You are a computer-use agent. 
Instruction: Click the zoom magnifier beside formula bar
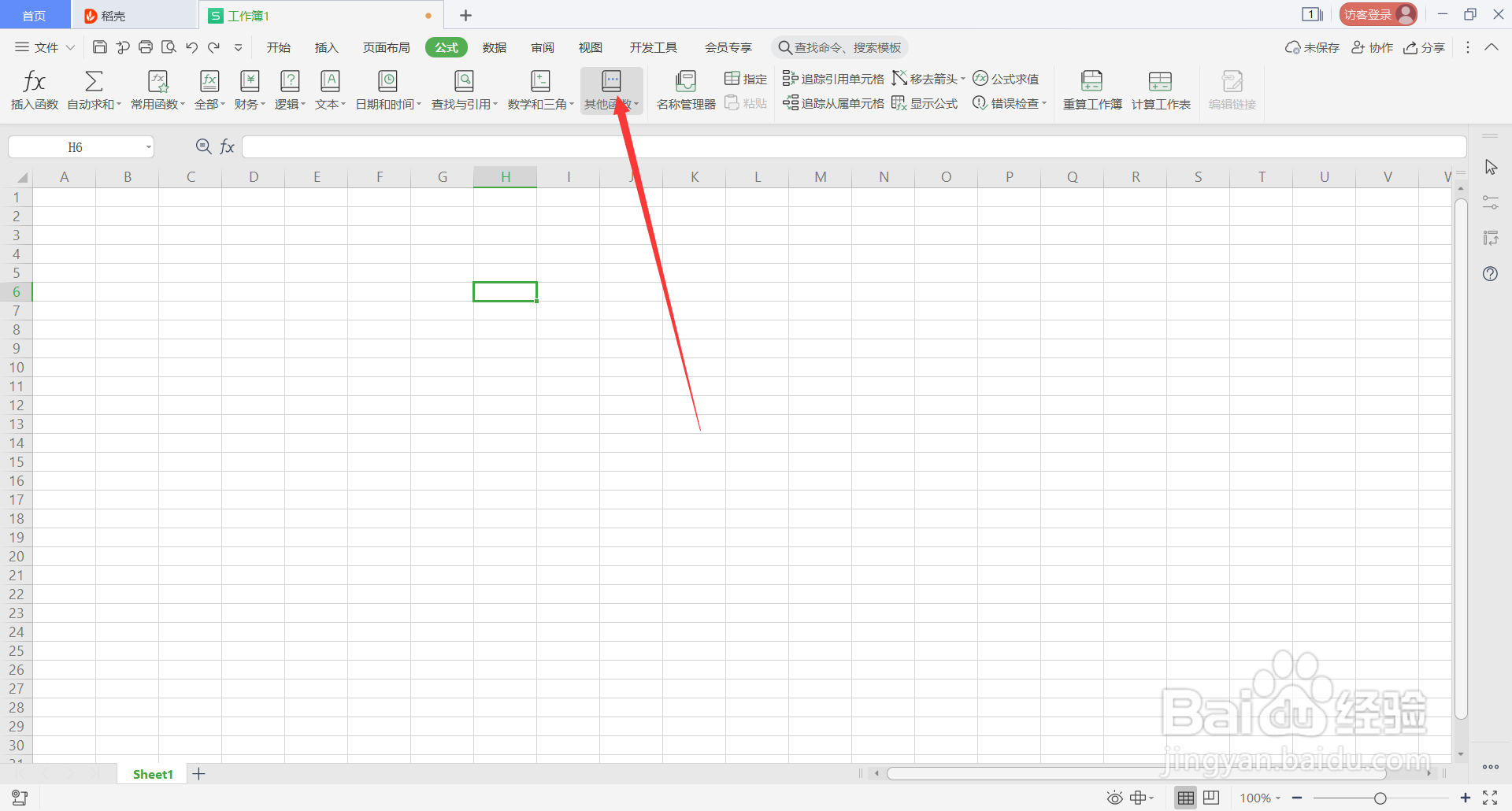[x=203, y=146]
